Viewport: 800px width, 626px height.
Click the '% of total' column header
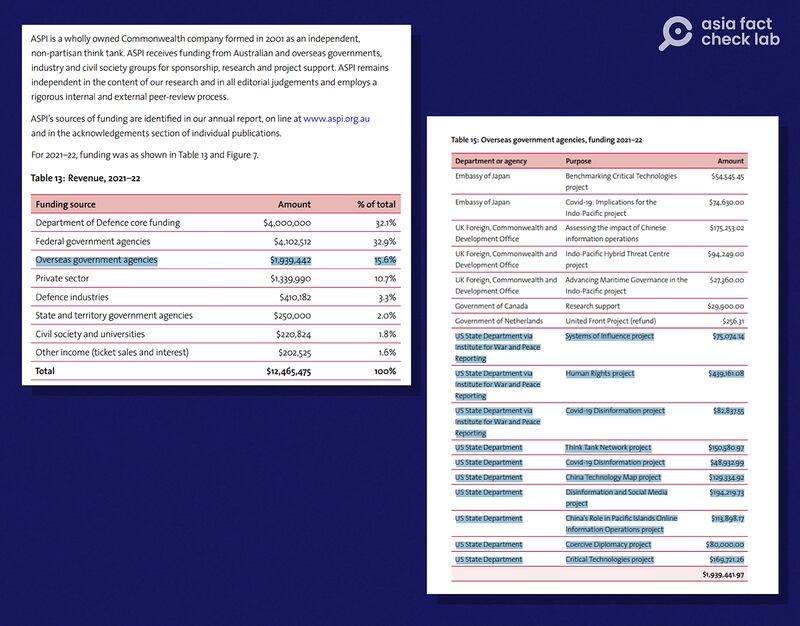pyautogui.click(x=376, y=203)
